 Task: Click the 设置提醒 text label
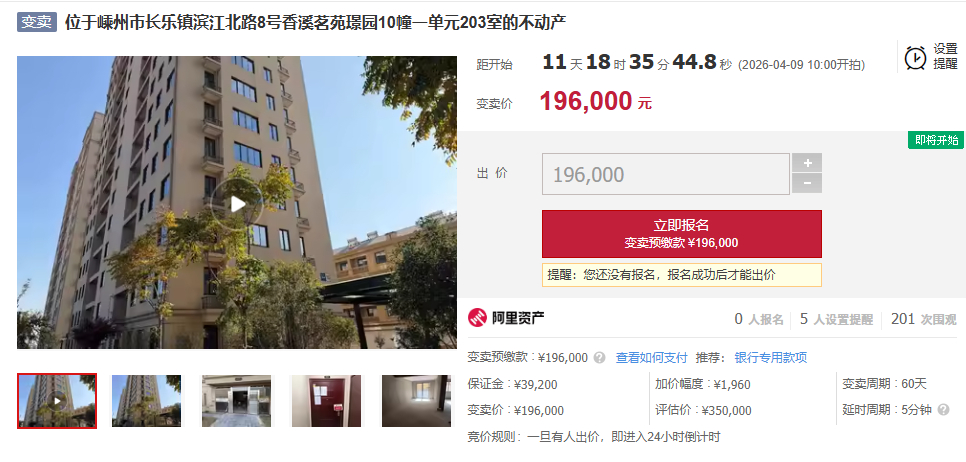[x=945, y=57]
